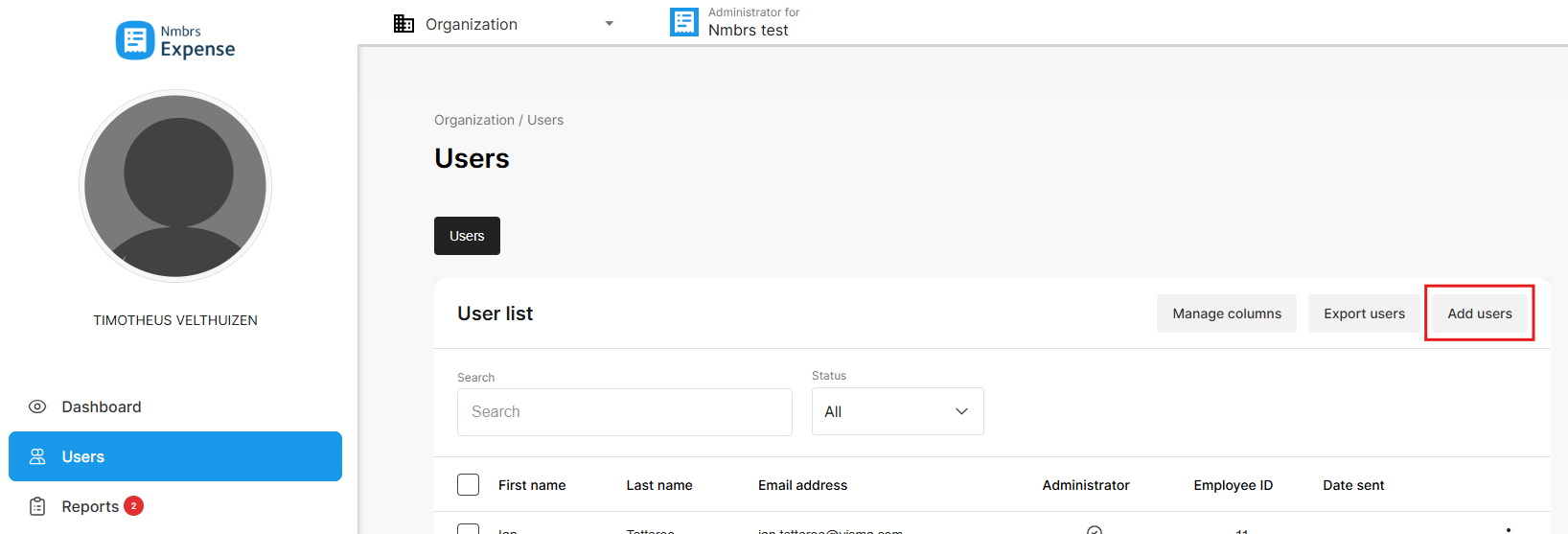Click the Organization building icon
The image size is (1568, 534).
404,24
